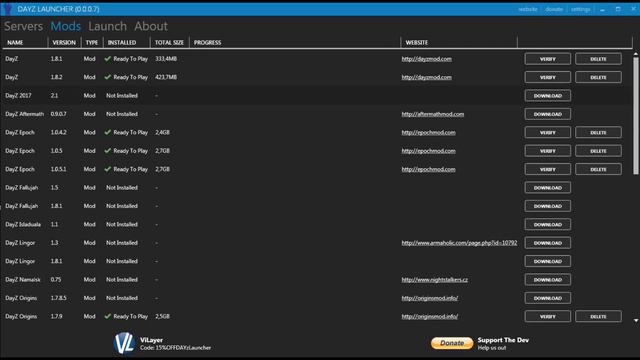This screenshot has width=640, height=360.
Task: Select the DayZ Aftermath row name
Action: coord(24,114)
